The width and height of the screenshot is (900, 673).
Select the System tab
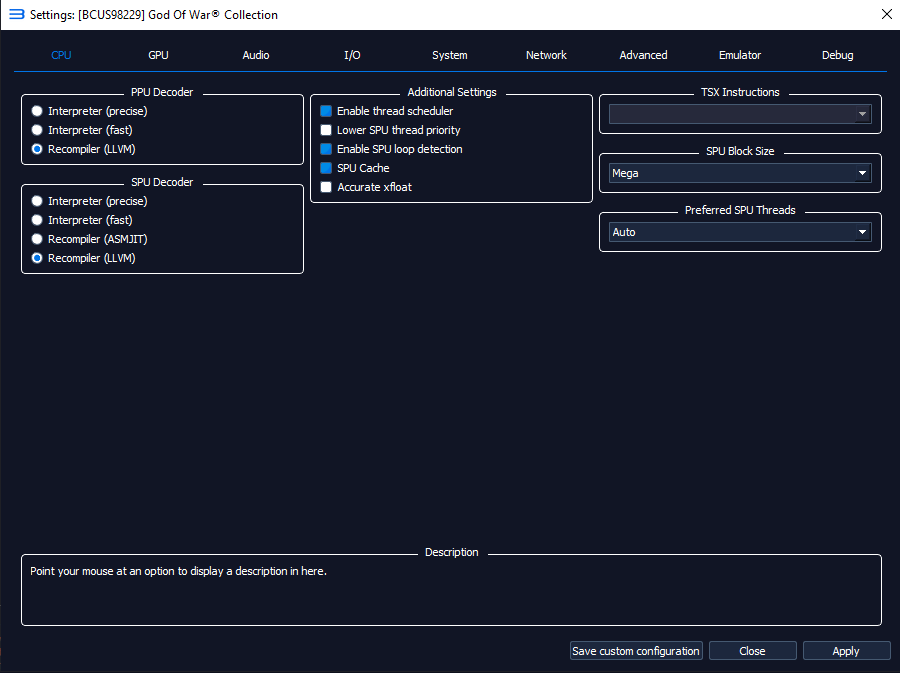click(x=449, y=55)
